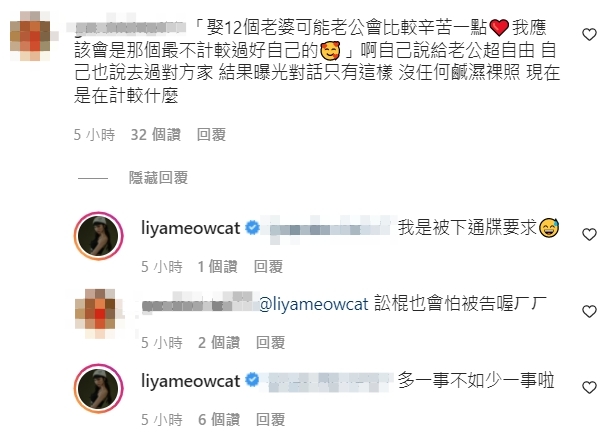Open liyameowcat username in first reply
The width and height of the screenshot is (609, 433).
[x=190, y=228]
